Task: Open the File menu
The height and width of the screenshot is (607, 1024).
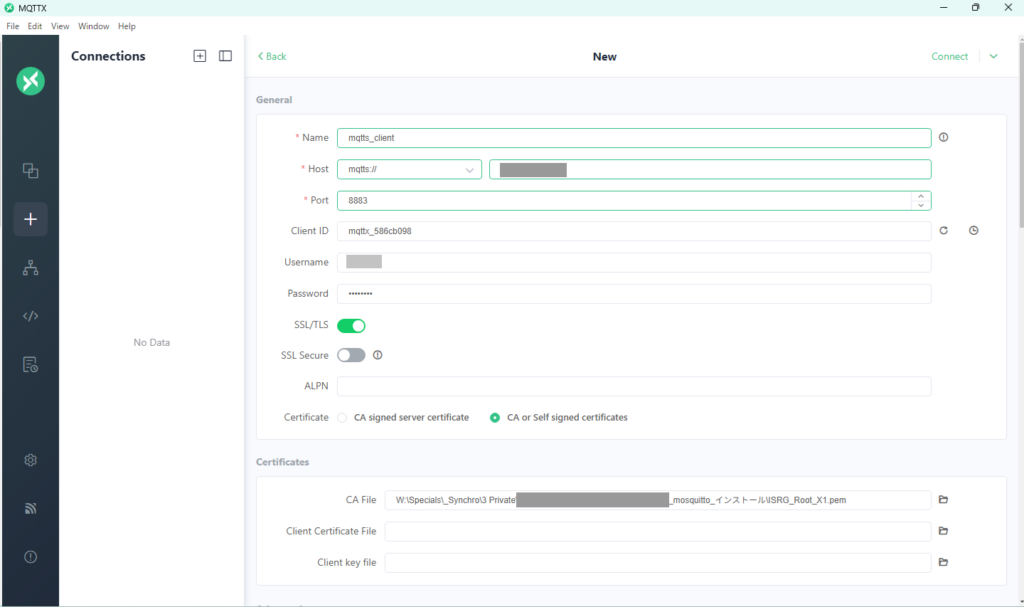Action: click(x=13, y=26)
